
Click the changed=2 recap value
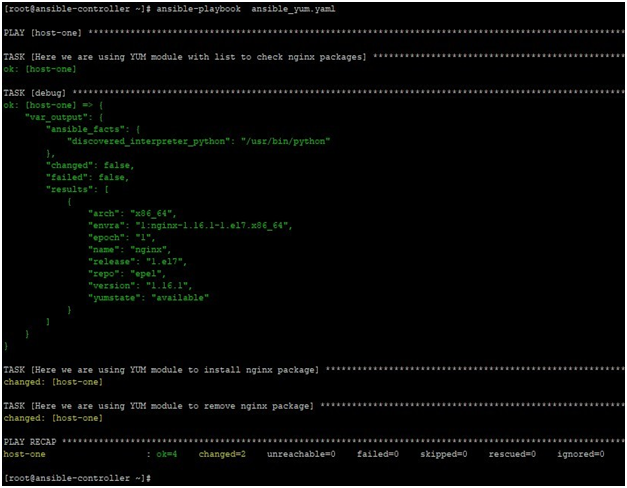coord(222,454)
